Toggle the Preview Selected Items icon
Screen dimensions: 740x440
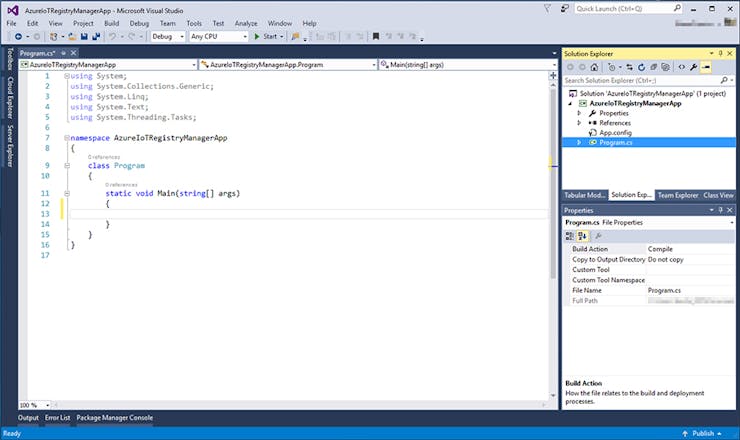(x=706, y=67)
